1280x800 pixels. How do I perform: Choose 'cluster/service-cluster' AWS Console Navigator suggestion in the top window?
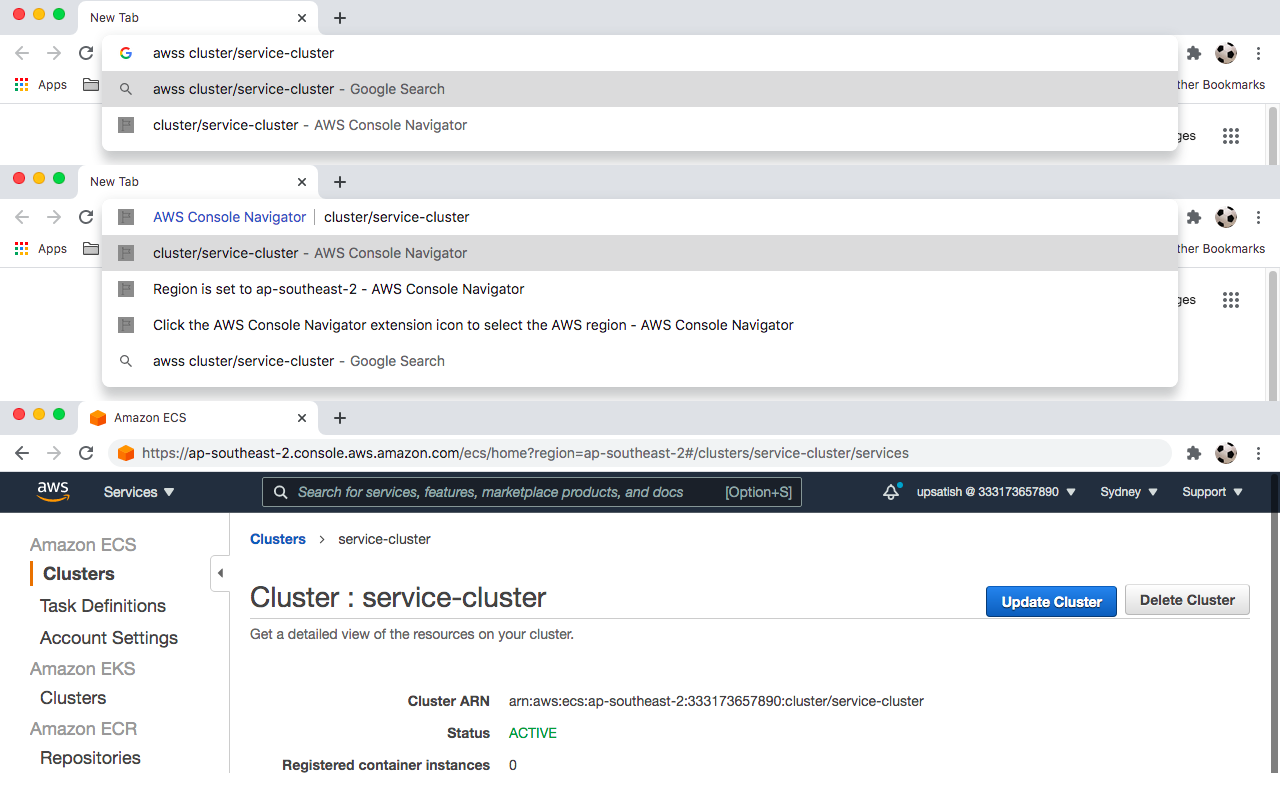pyautogui.click(x=640, y=125)
